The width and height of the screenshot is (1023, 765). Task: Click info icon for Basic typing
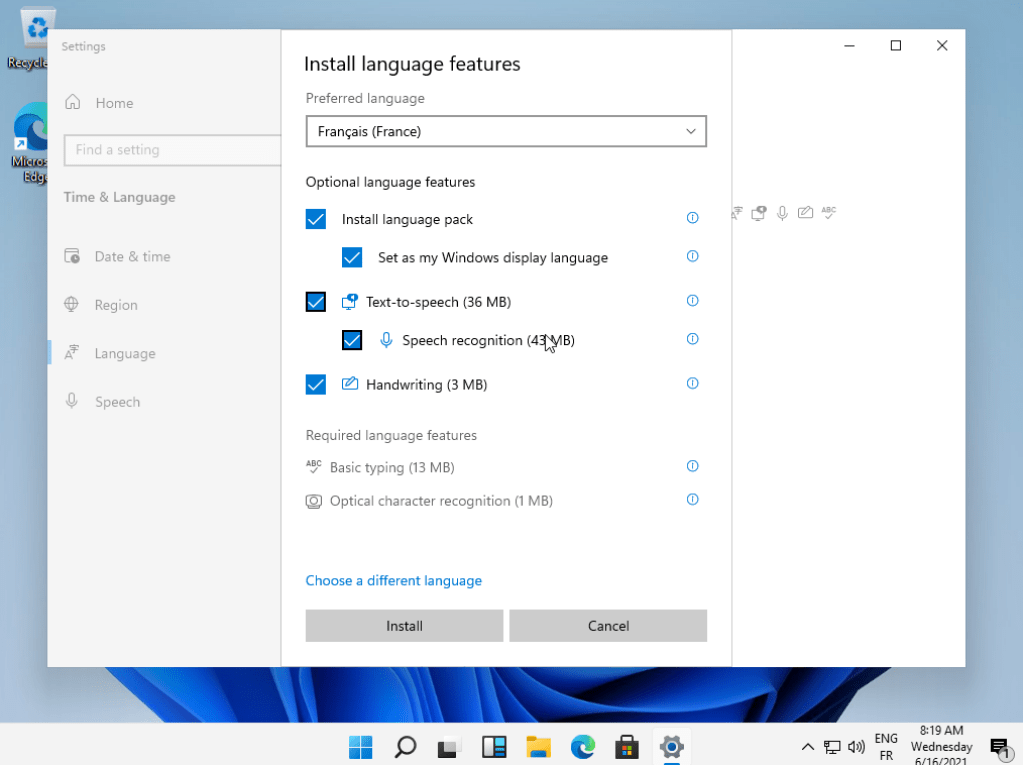[x=692, y=466]
